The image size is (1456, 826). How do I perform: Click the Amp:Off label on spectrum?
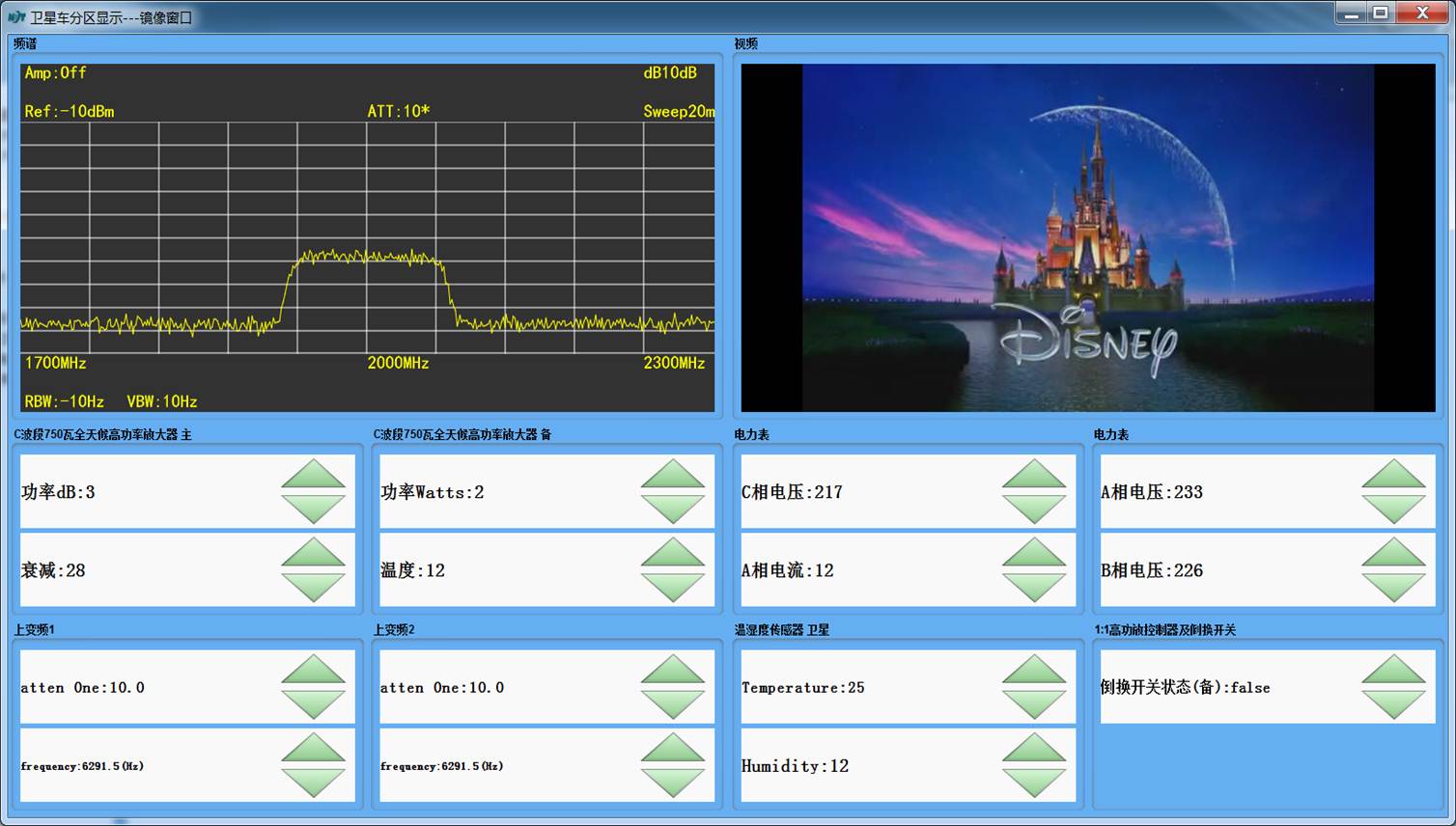coord(55,72)
